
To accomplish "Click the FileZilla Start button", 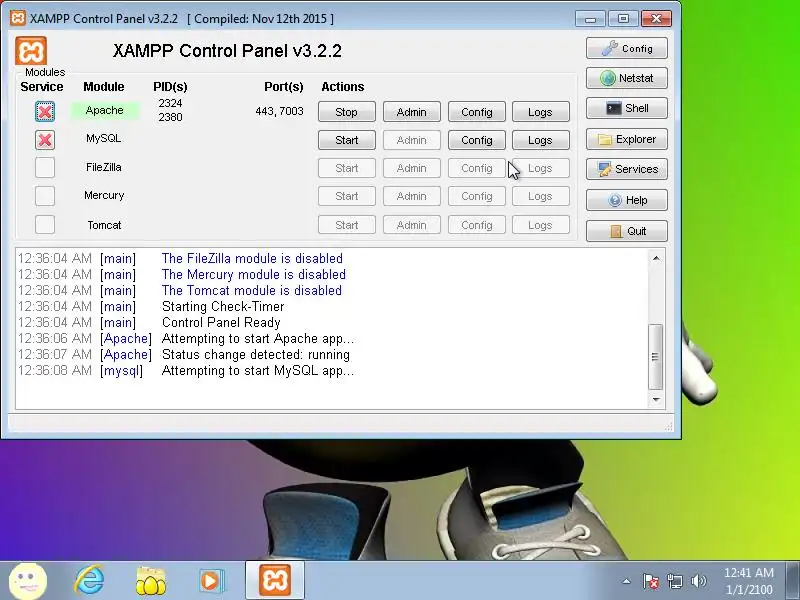I will pyautogui.click(x=346, y=168).
